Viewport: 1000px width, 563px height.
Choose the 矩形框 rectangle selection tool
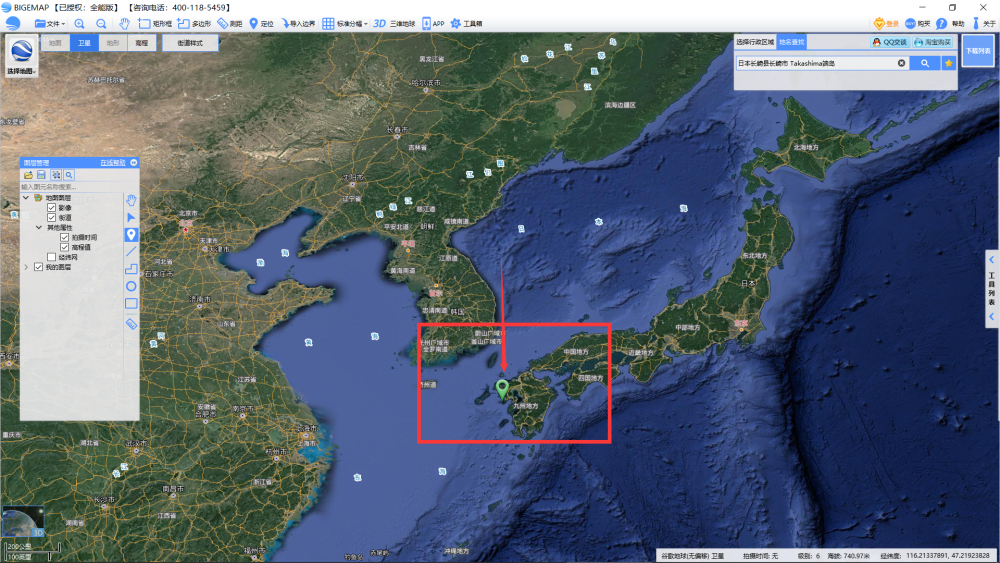155,24
